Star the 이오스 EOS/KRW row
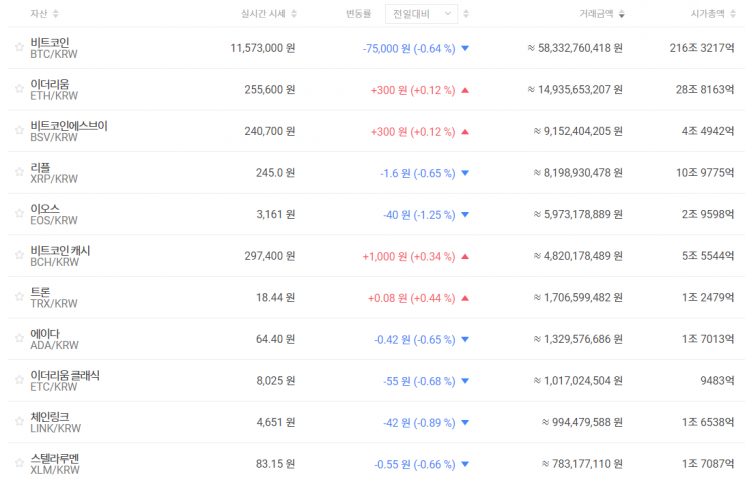The image size is (745, 482). (19, 213)
